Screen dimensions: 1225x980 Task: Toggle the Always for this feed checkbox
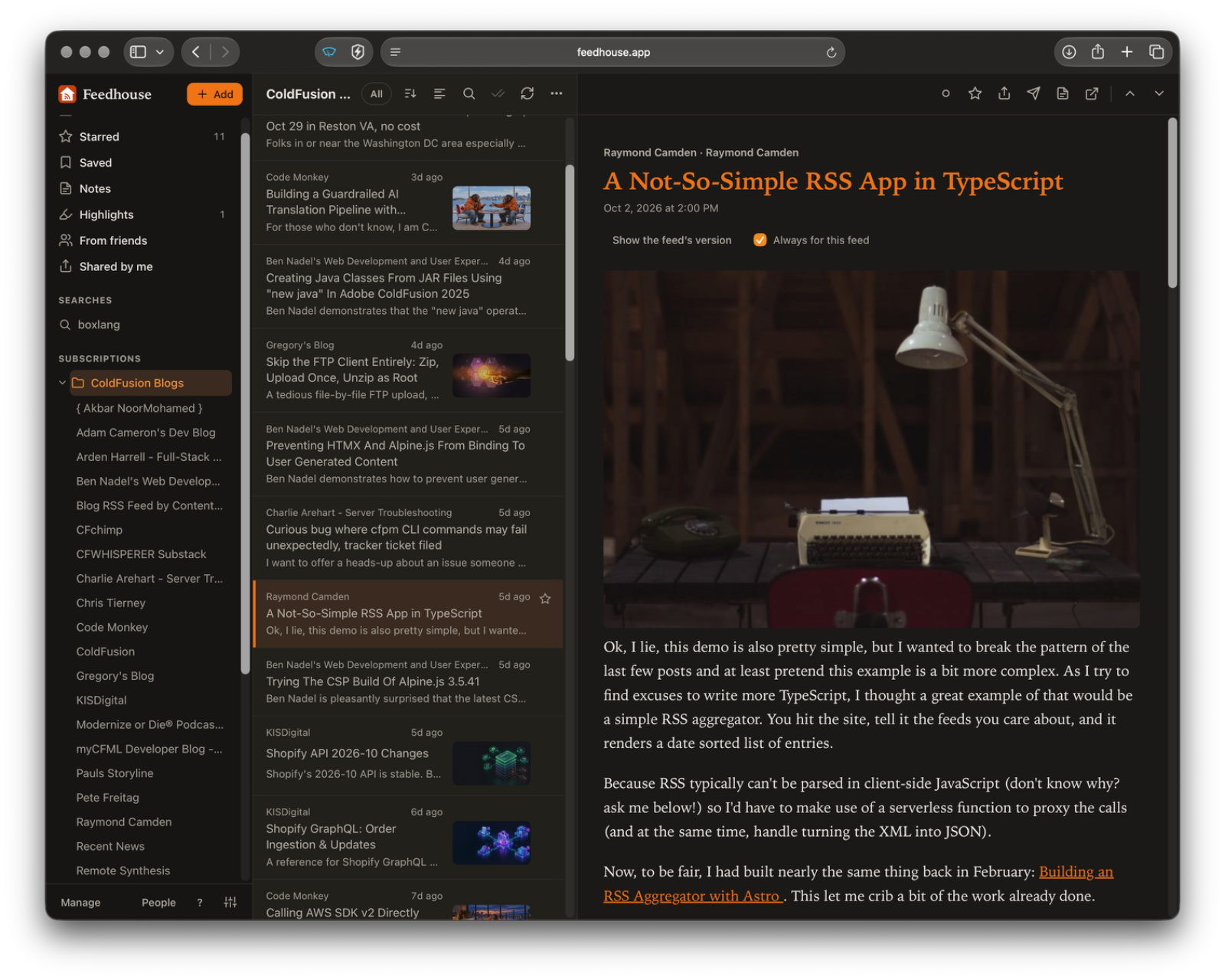click(x=759, y=240)
